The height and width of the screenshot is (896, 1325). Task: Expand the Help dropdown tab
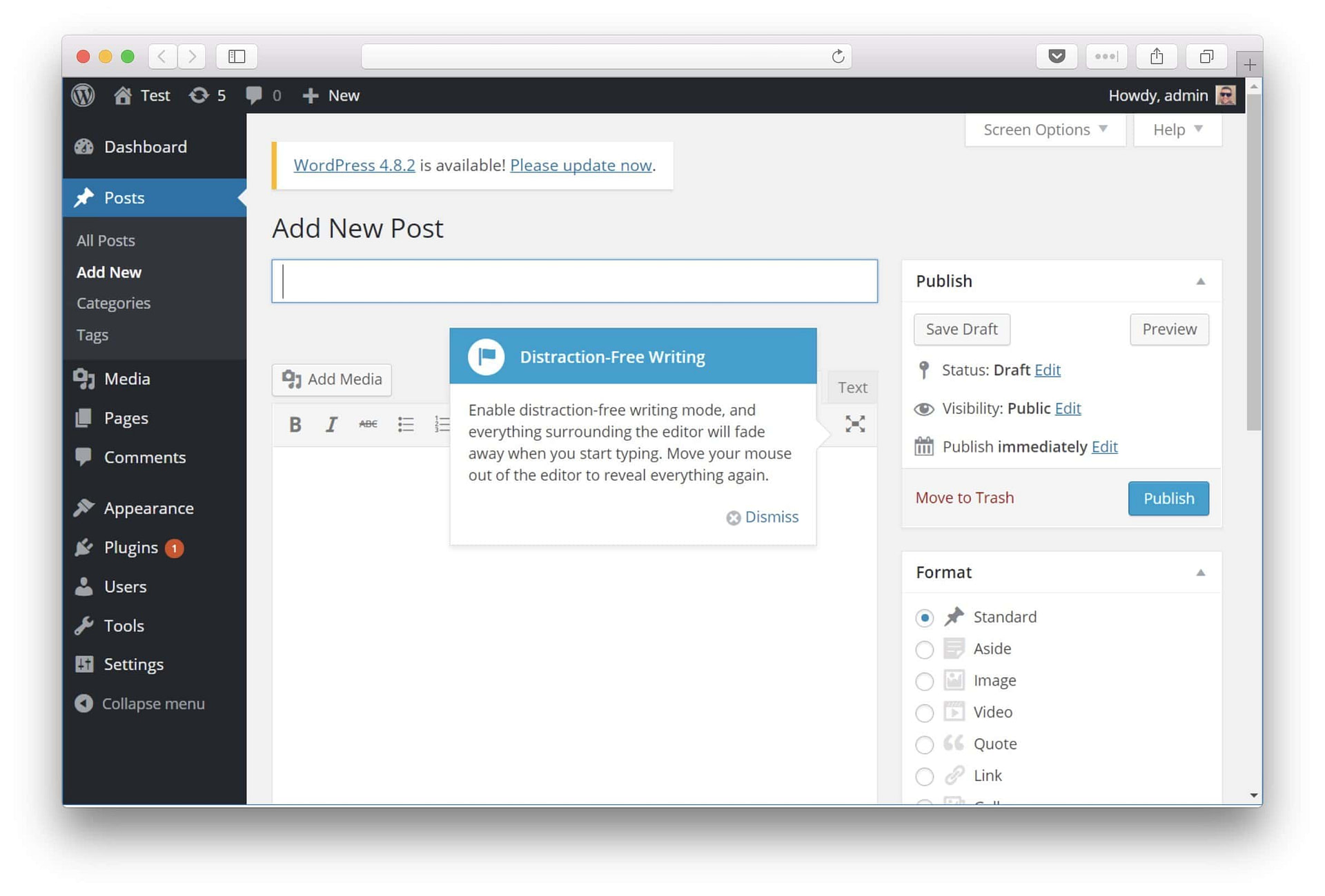(1177, 130)
